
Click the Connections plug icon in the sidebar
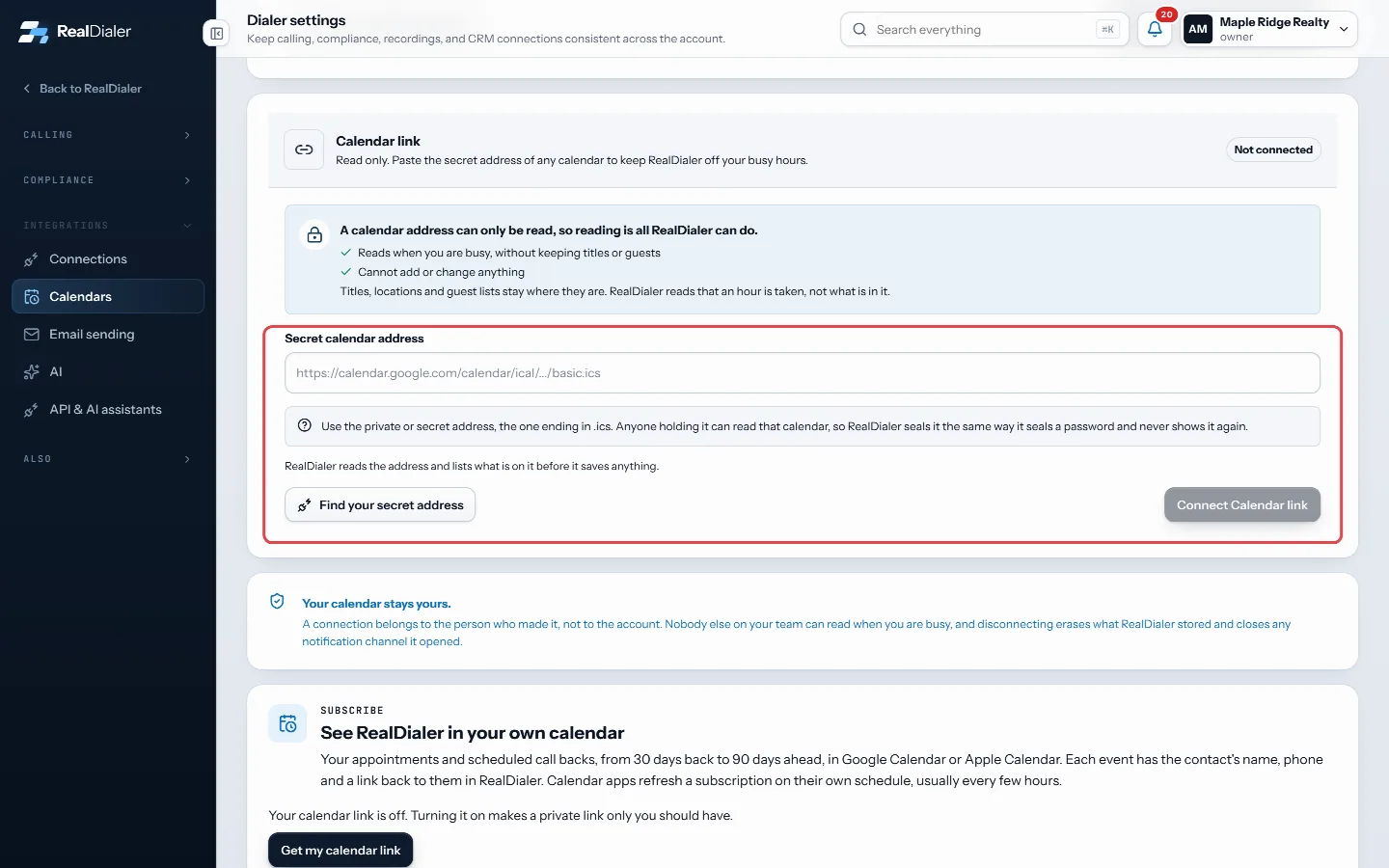[x=31, y=259]
